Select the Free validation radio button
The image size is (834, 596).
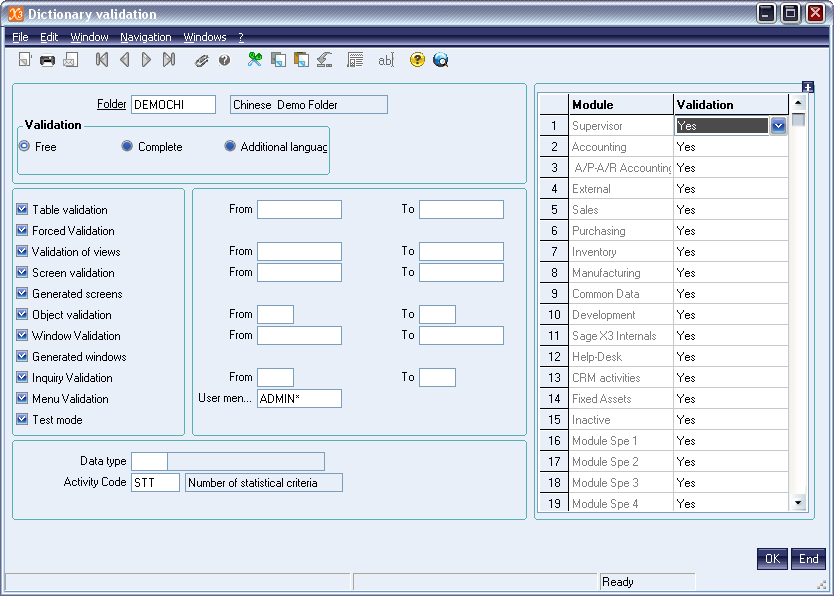click(x=24, y=147)
